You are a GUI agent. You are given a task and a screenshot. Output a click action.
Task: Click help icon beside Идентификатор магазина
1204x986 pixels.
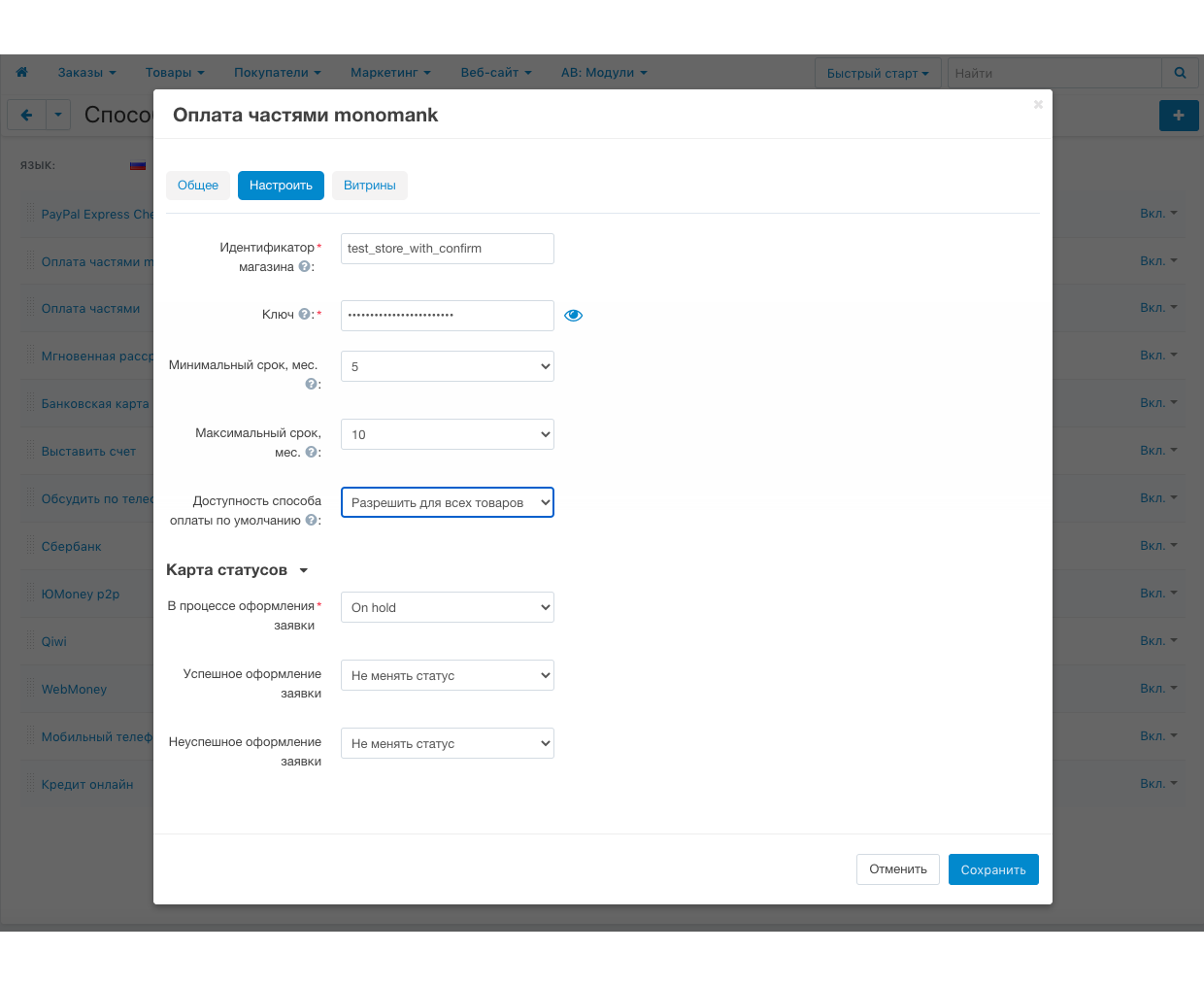tap(304, 266)
